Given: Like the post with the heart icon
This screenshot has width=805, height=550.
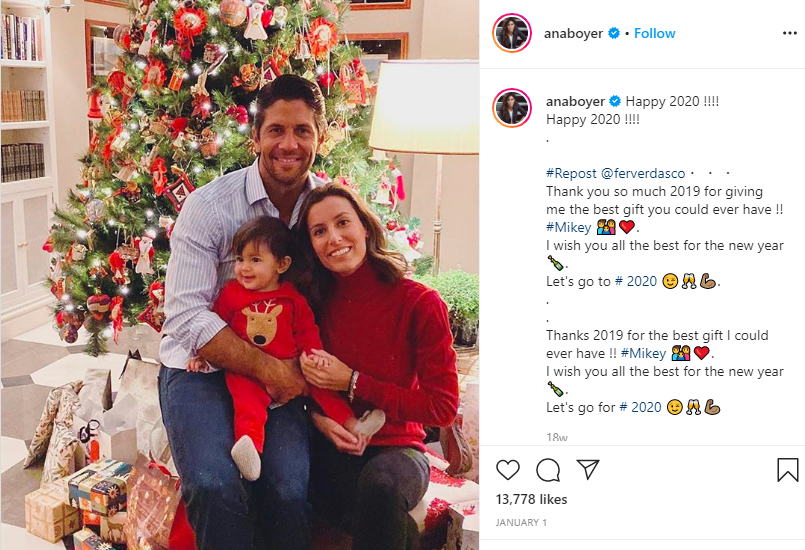Looking at the screenshot, I should (508, 470).
